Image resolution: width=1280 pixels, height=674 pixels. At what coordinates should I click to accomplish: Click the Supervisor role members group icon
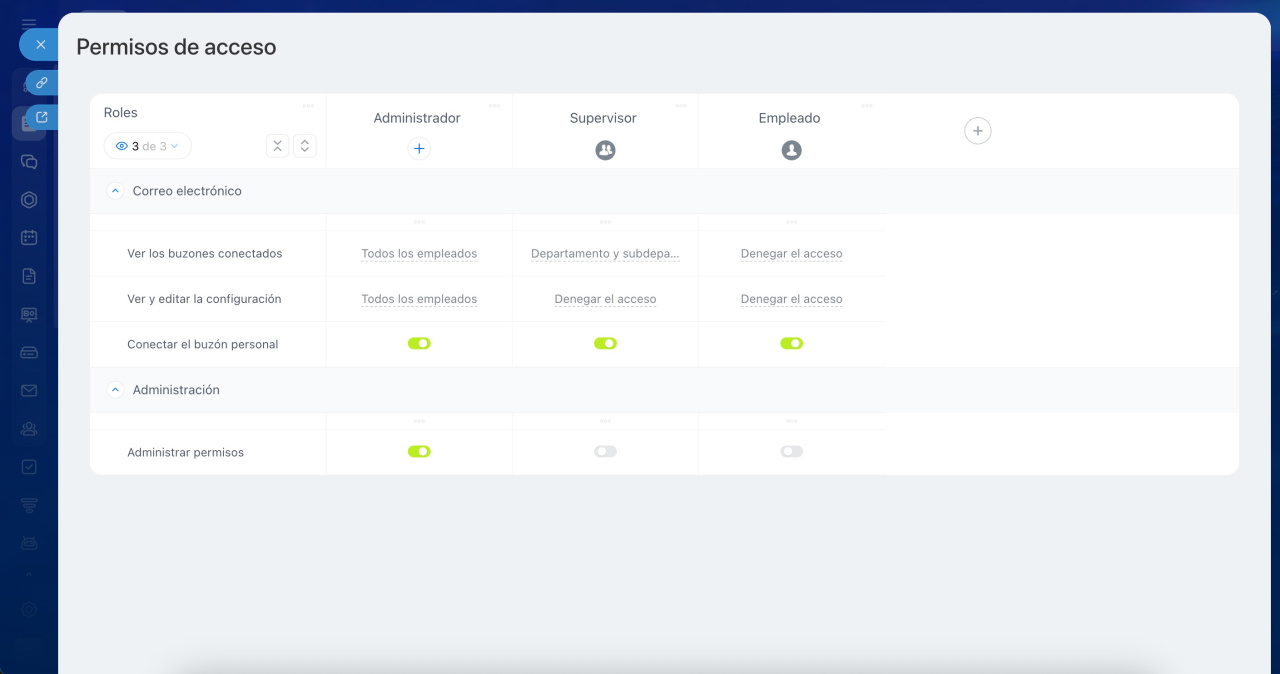pos(605,150)
